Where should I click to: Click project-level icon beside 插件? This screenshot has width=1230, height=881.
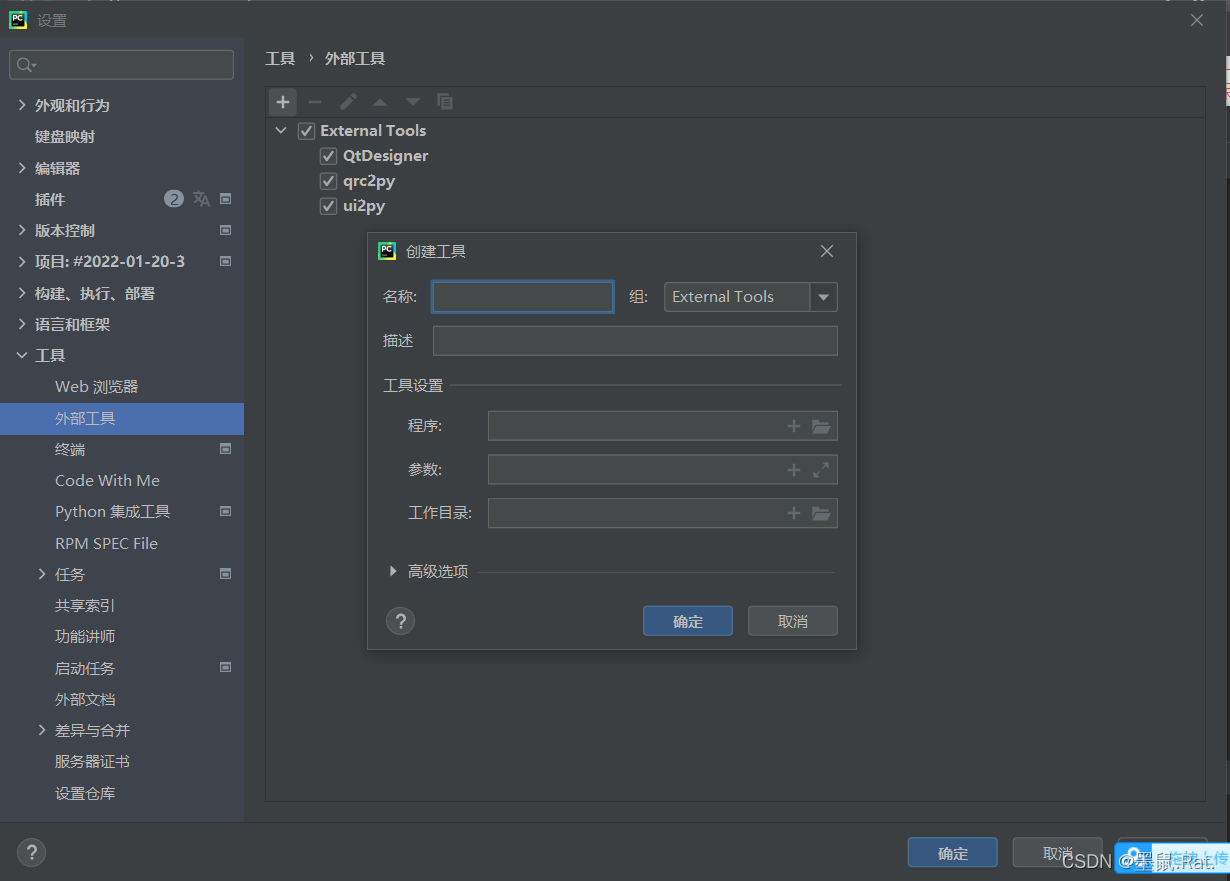tap(226, 199)
